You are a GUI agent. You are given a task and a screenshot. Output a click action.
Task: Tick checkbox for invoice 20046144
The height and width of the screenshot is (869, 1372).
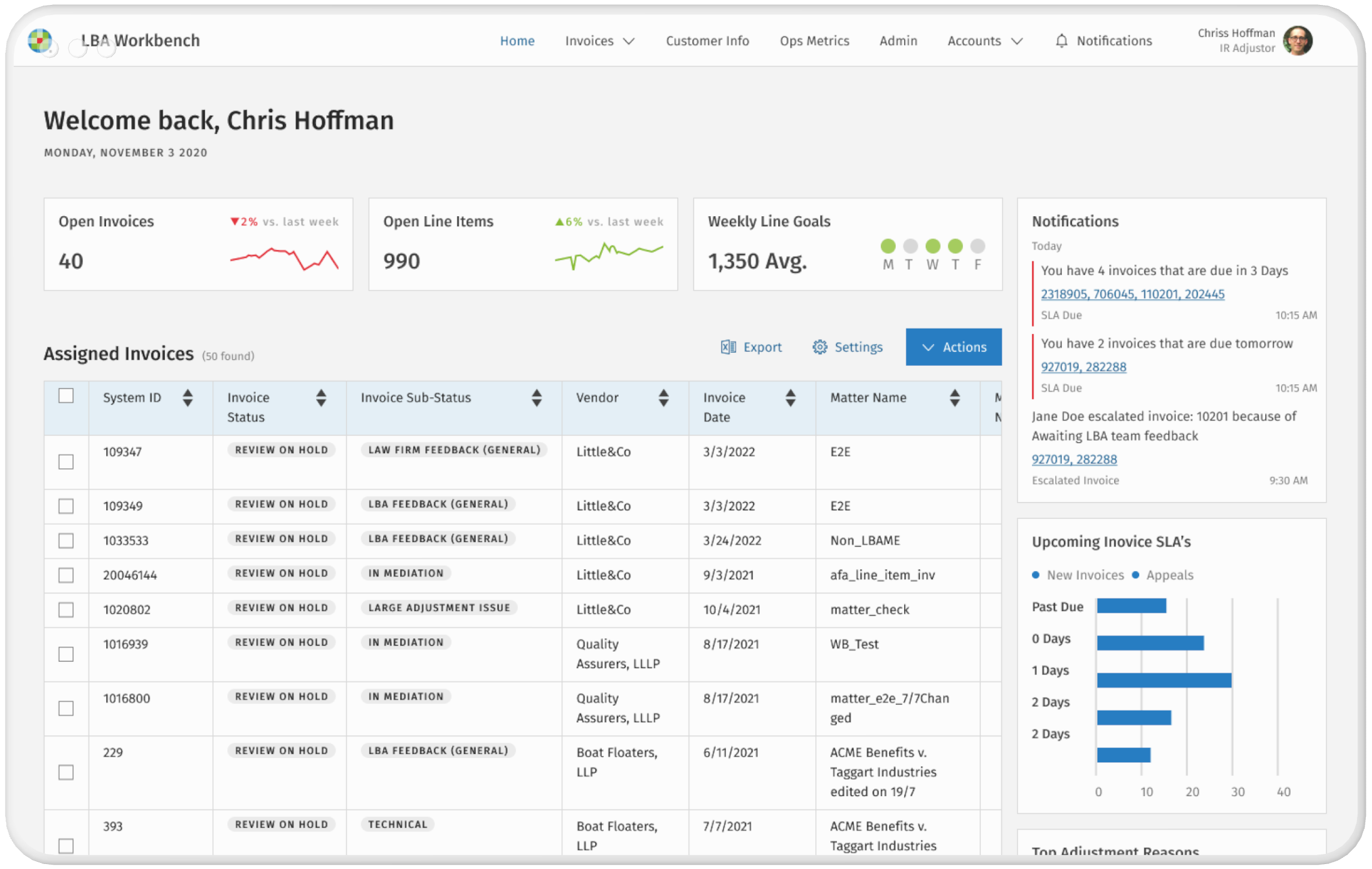click(x=66, y=575)
